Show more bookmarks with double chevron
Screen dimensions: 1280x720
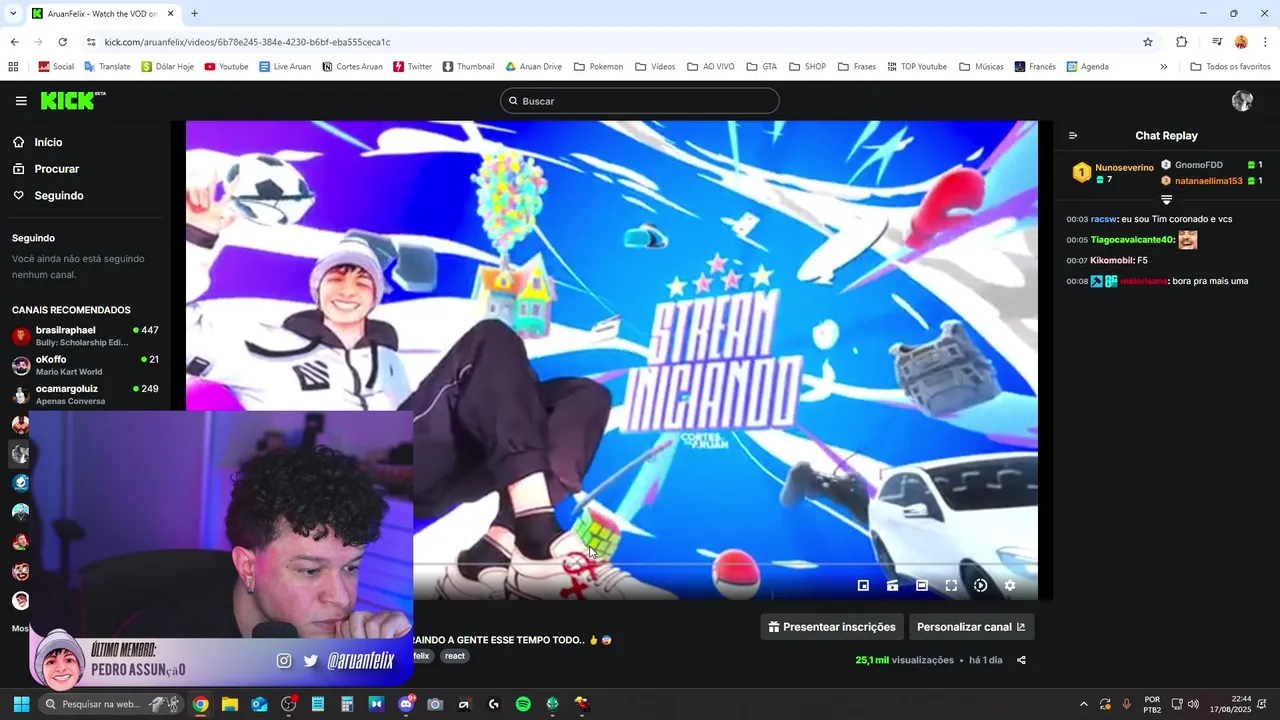click(x=1163, y=67)
